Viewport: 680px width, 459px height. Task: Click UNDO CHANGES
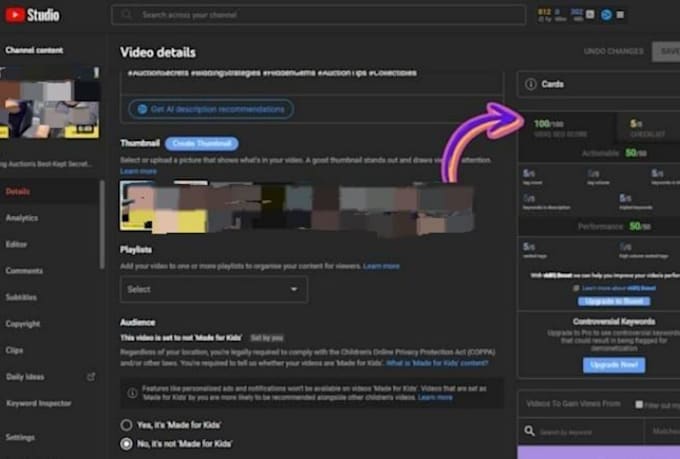coord(613,51)
